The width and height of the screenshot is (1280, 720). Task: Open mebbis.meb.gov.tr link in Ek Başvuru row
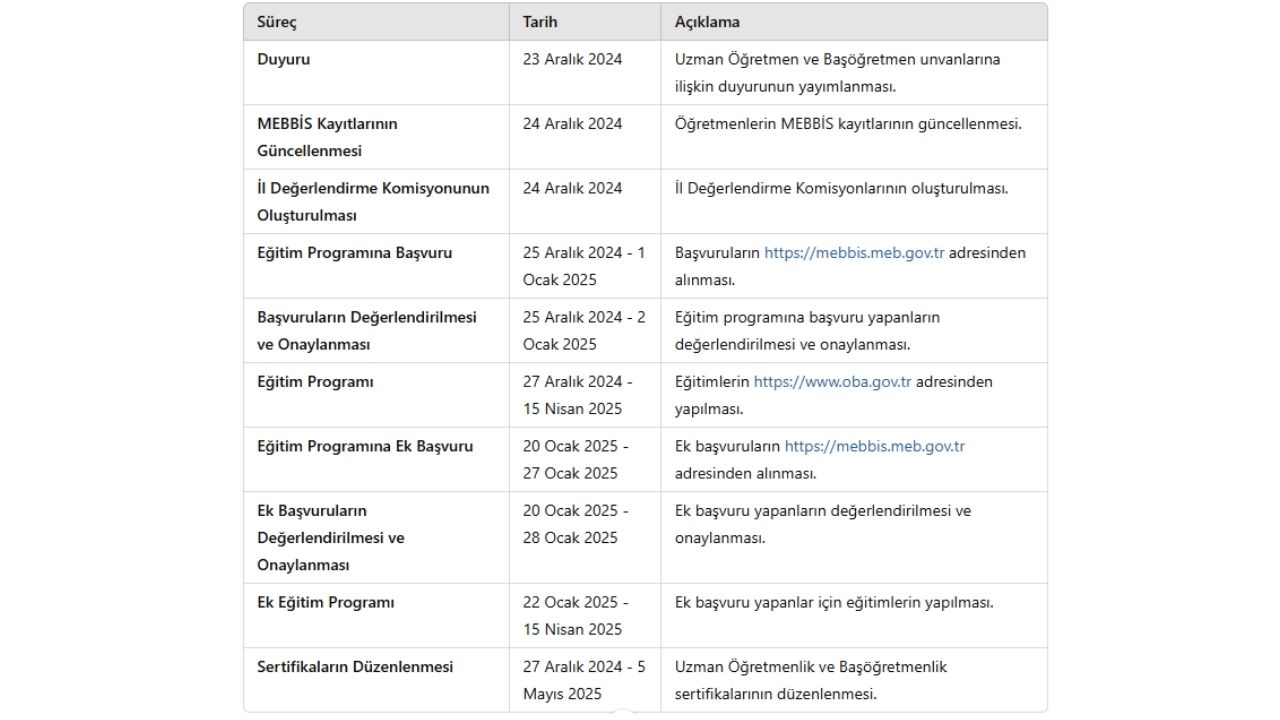(x=874, y=446)
